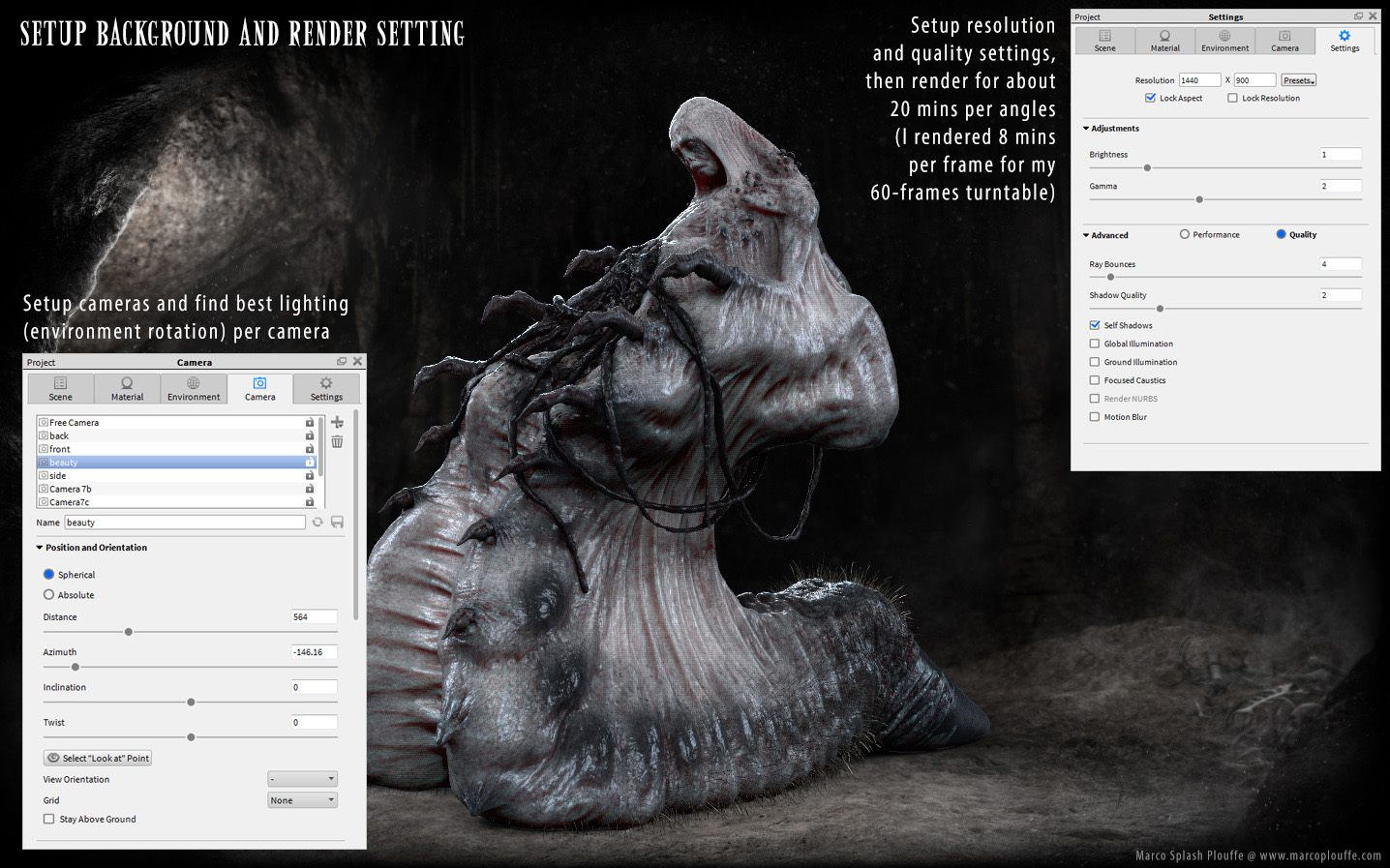
Task: Select Absolute radio button
Action: coord(48,594)
